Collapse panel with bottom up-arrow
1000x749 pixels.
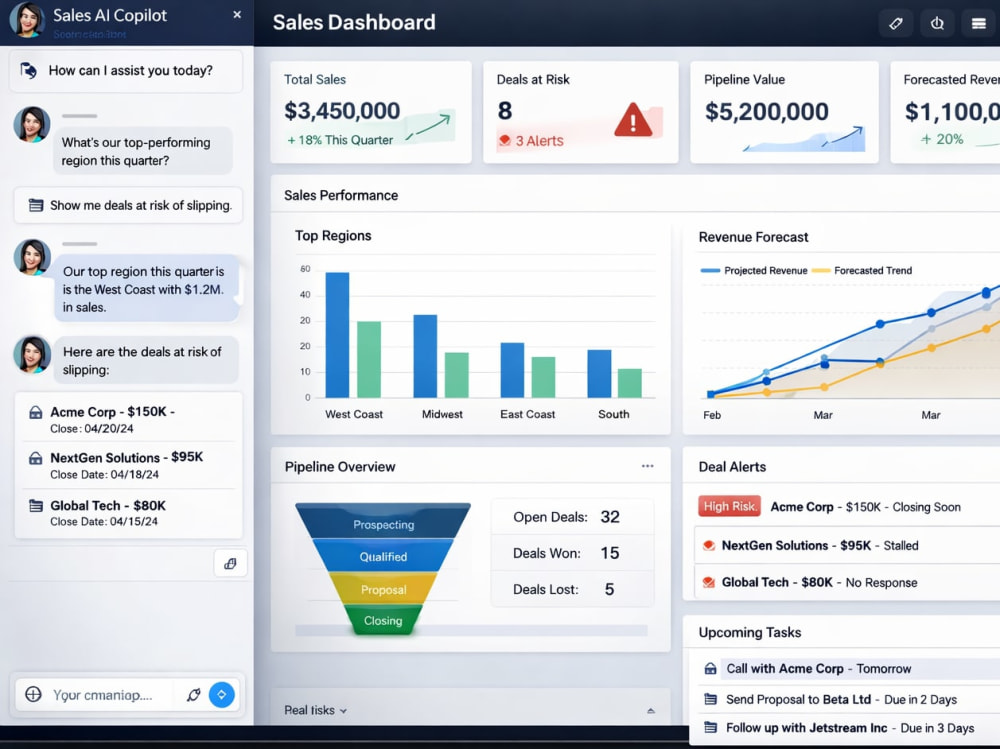coord(651,711)
